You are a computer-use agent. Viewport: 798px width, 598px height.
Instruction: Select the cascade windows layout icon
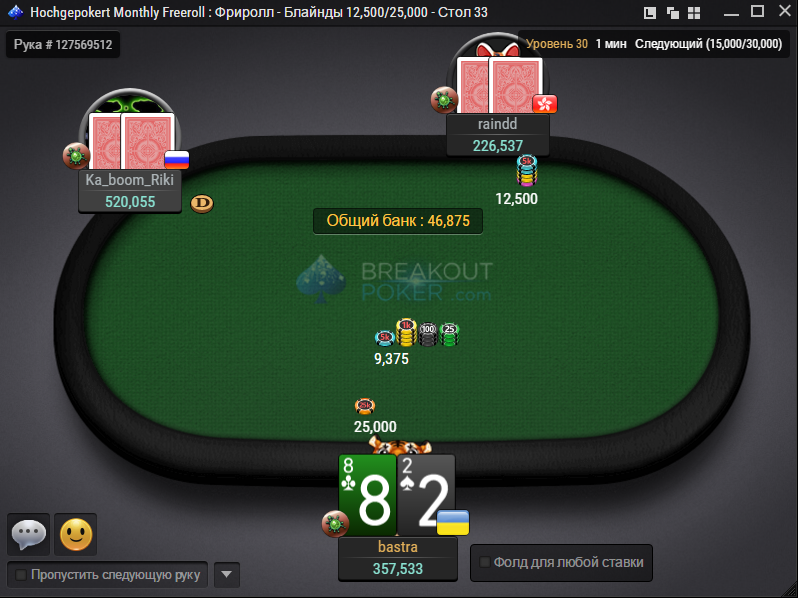coord(672,13)
